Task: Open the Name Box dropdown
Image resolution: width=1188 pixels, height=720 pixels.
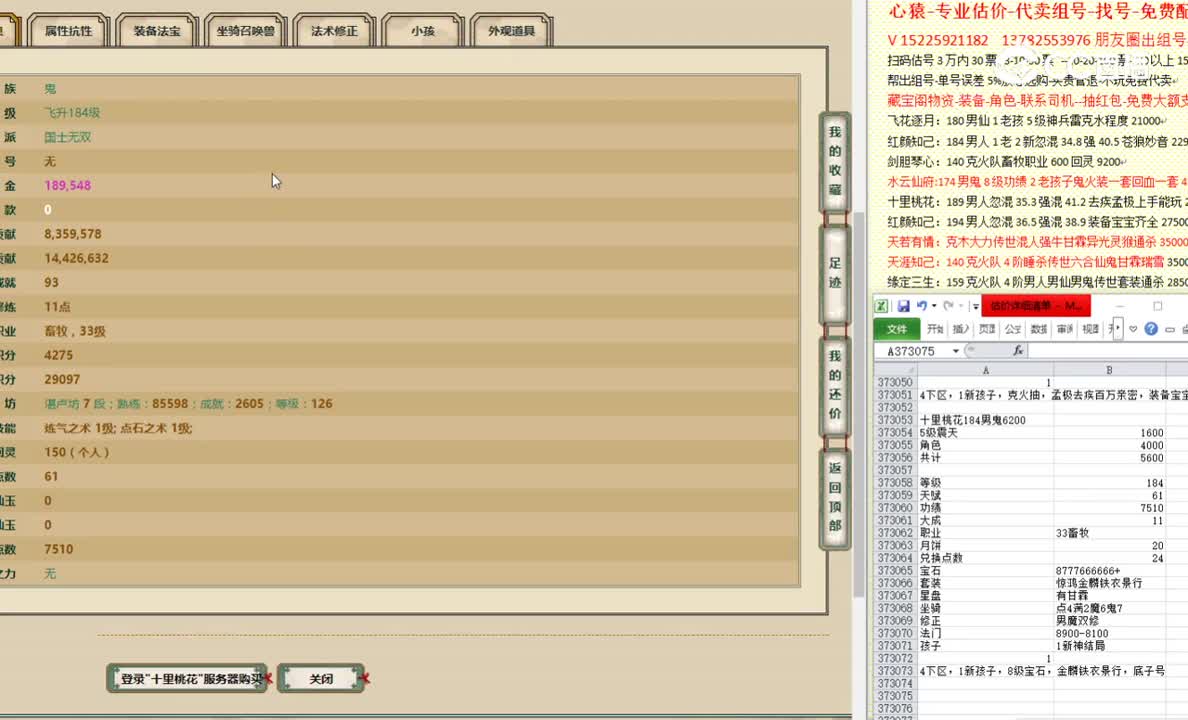Action: [955, 350]
